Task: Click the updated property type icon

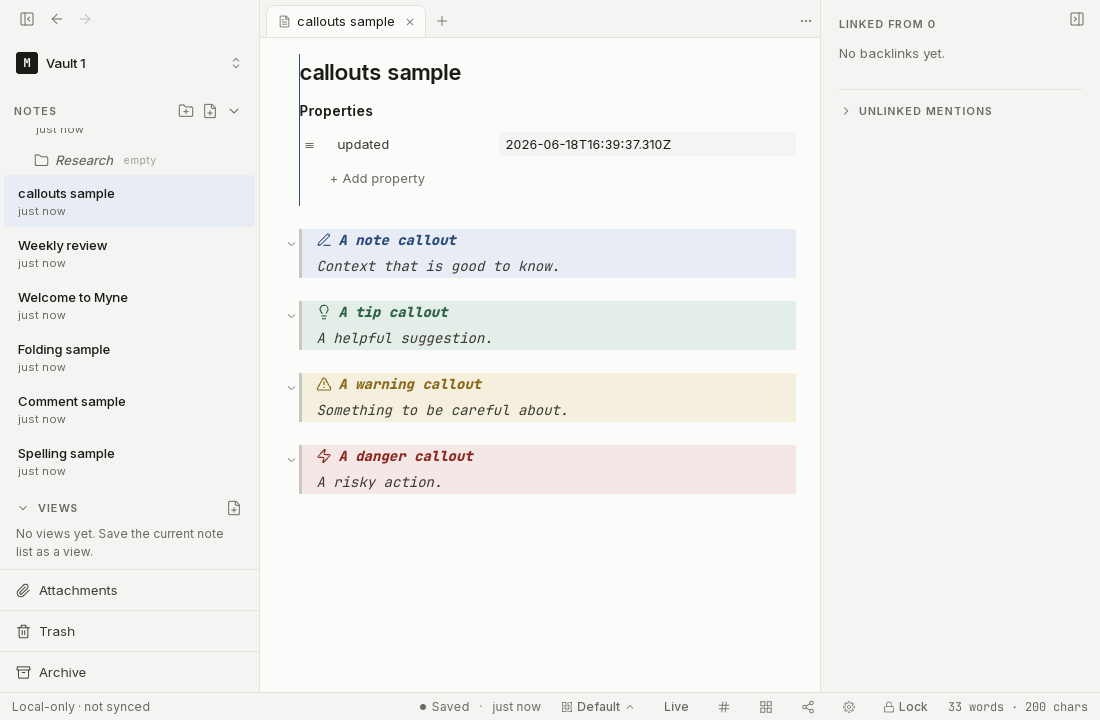Action: pos(309,145)
